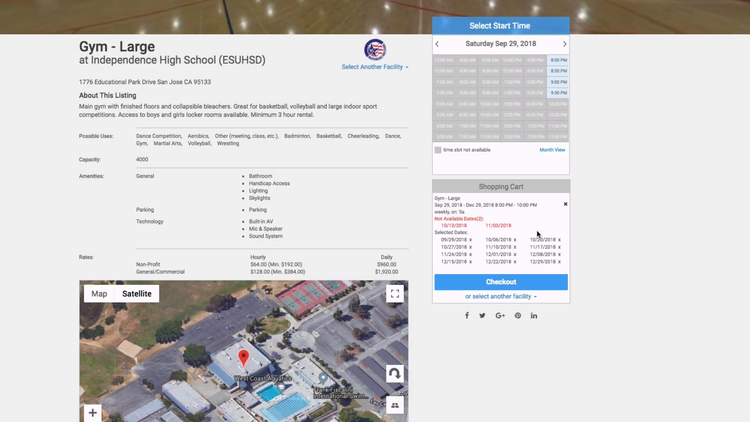
Task: Remove 11/24/2018 from selected dates
Action: pos(470,255)
